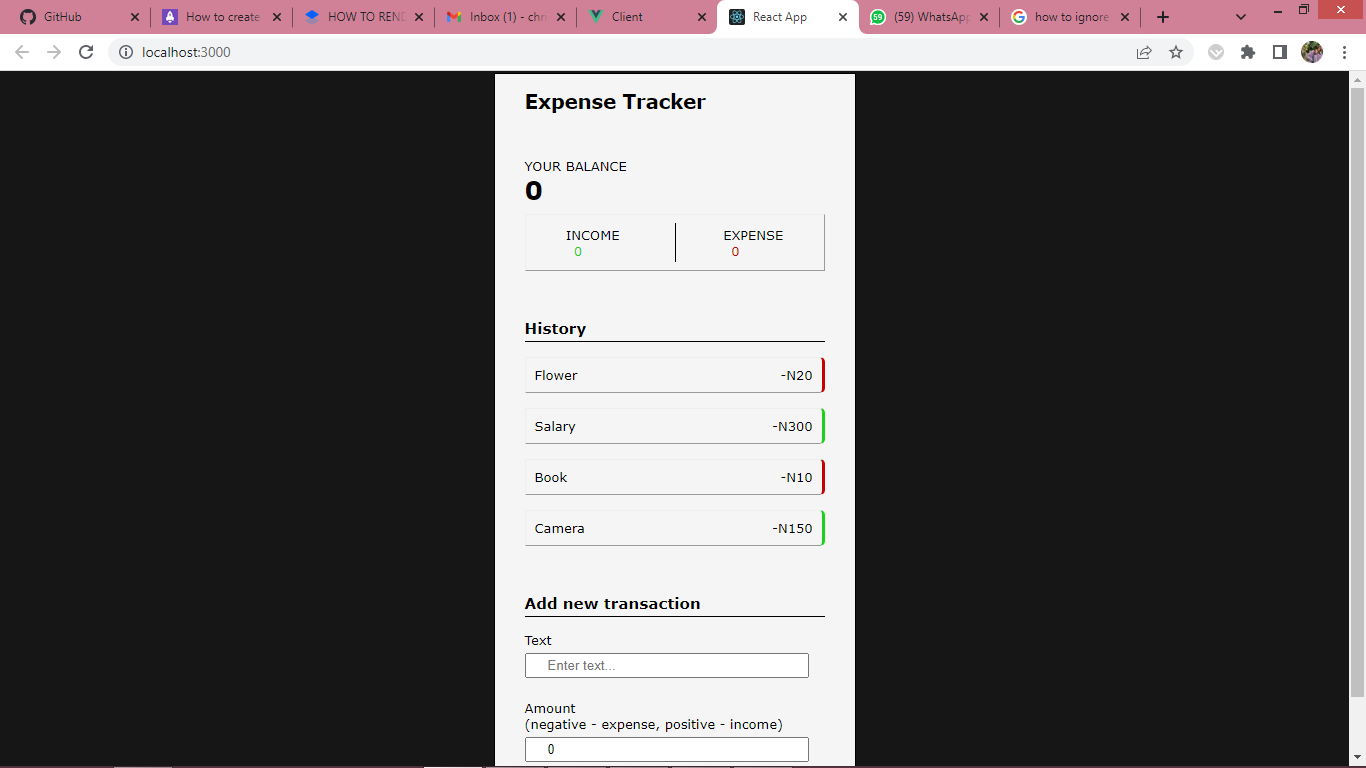Open the tab search chevron dropdown
Image resolution: width=1366 pixels, height=768 pixels.
(1240, 17)
